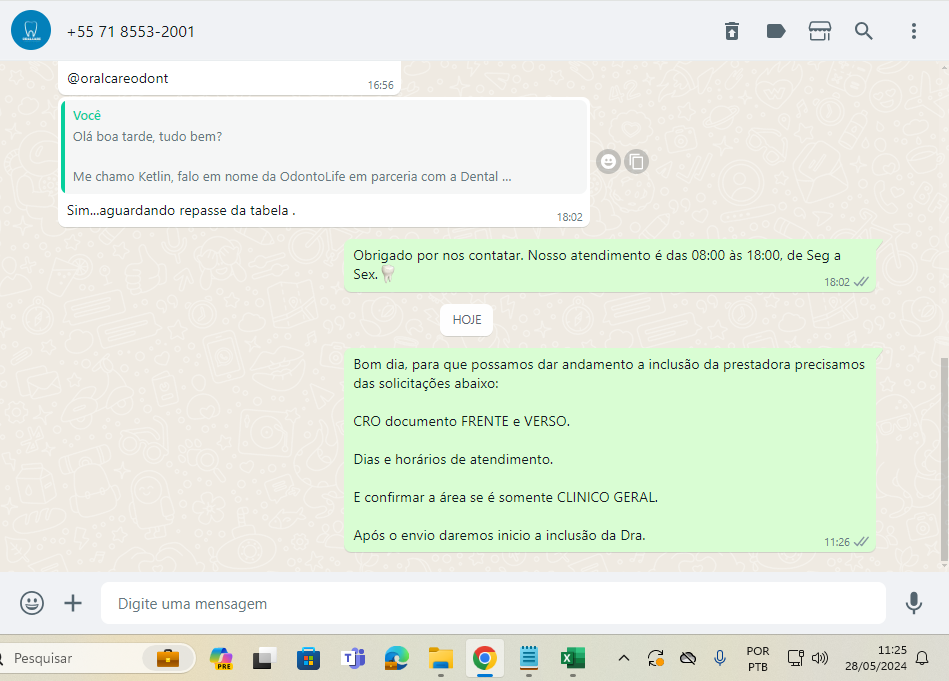The height and width of the screenshot is (681, 949).
Task: Click the microphone tray icon
Action: point(720,658)
